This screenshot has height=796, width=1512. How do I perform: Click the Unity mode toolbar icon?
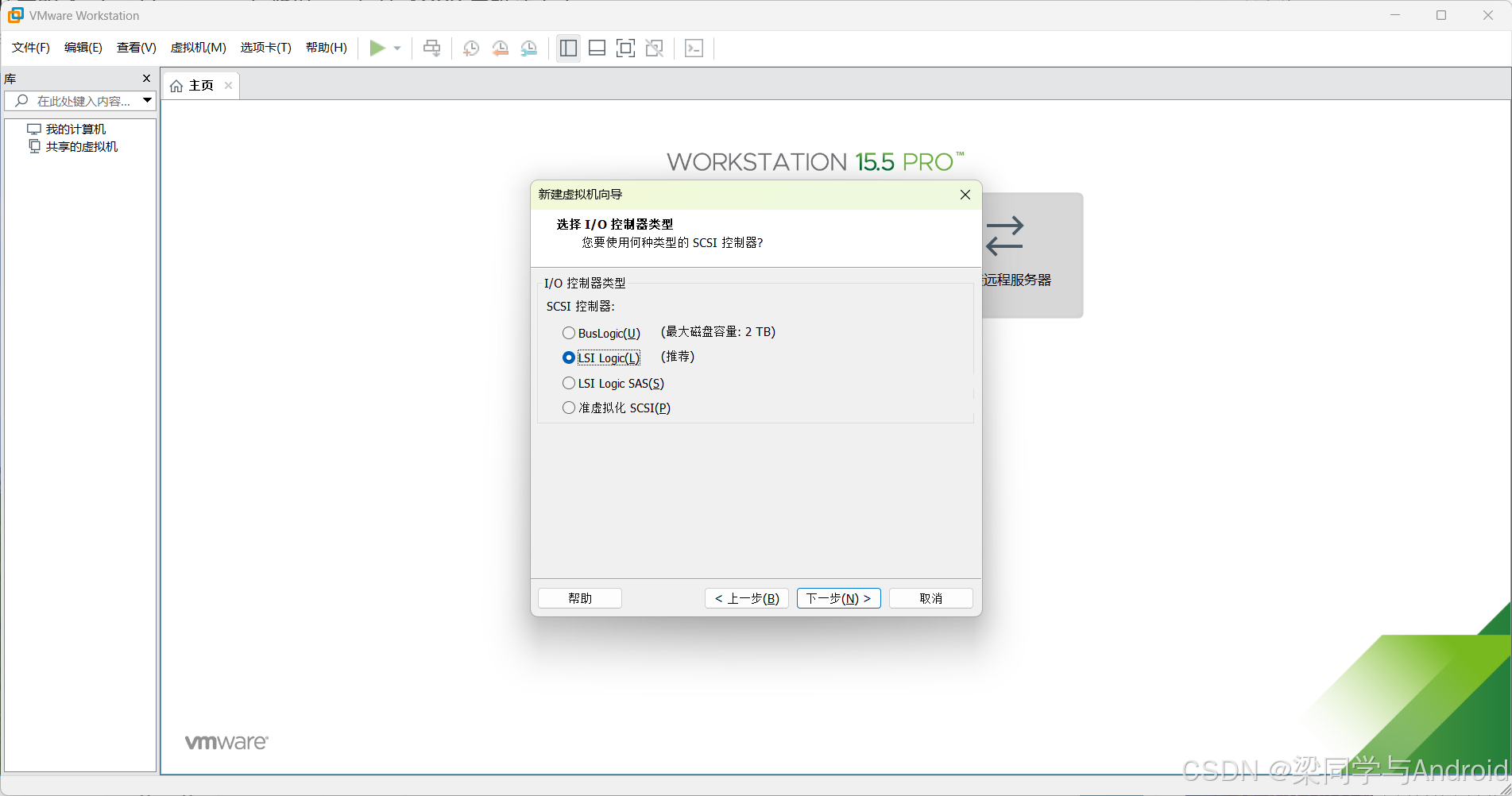655,48
